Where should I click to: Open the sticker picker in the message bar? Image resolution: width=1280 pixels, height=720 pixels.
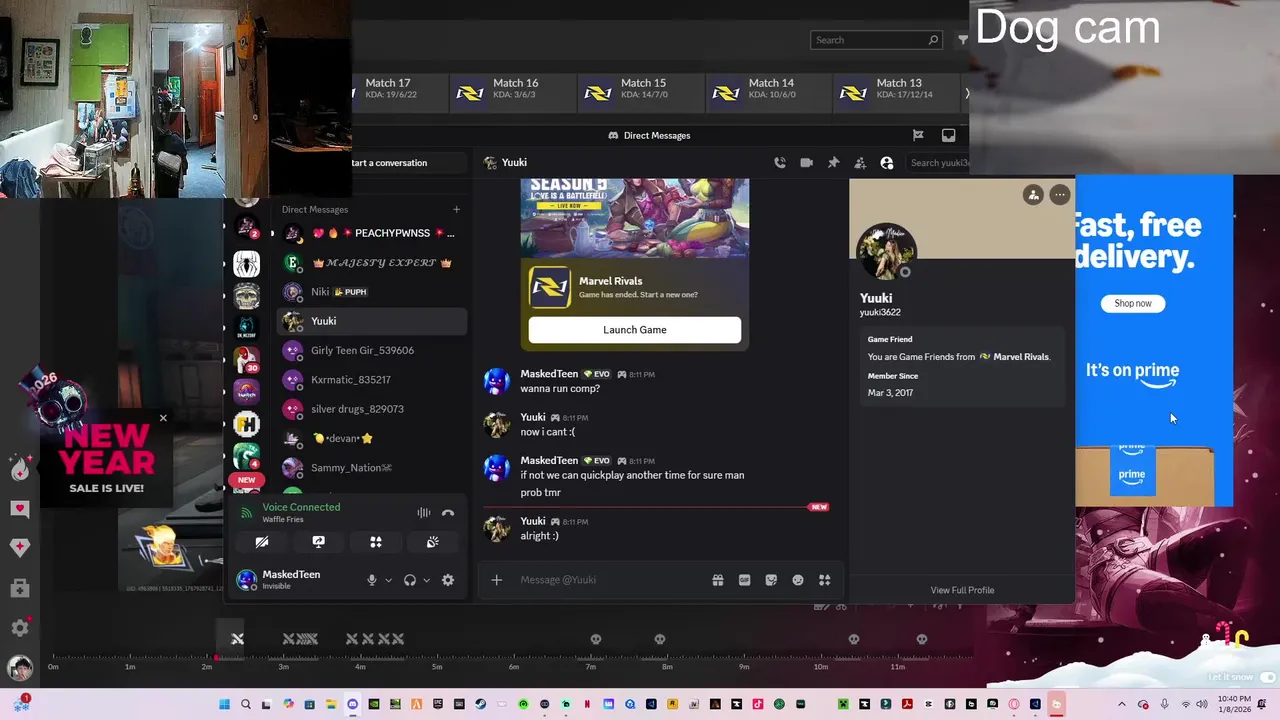coord(771,580)
